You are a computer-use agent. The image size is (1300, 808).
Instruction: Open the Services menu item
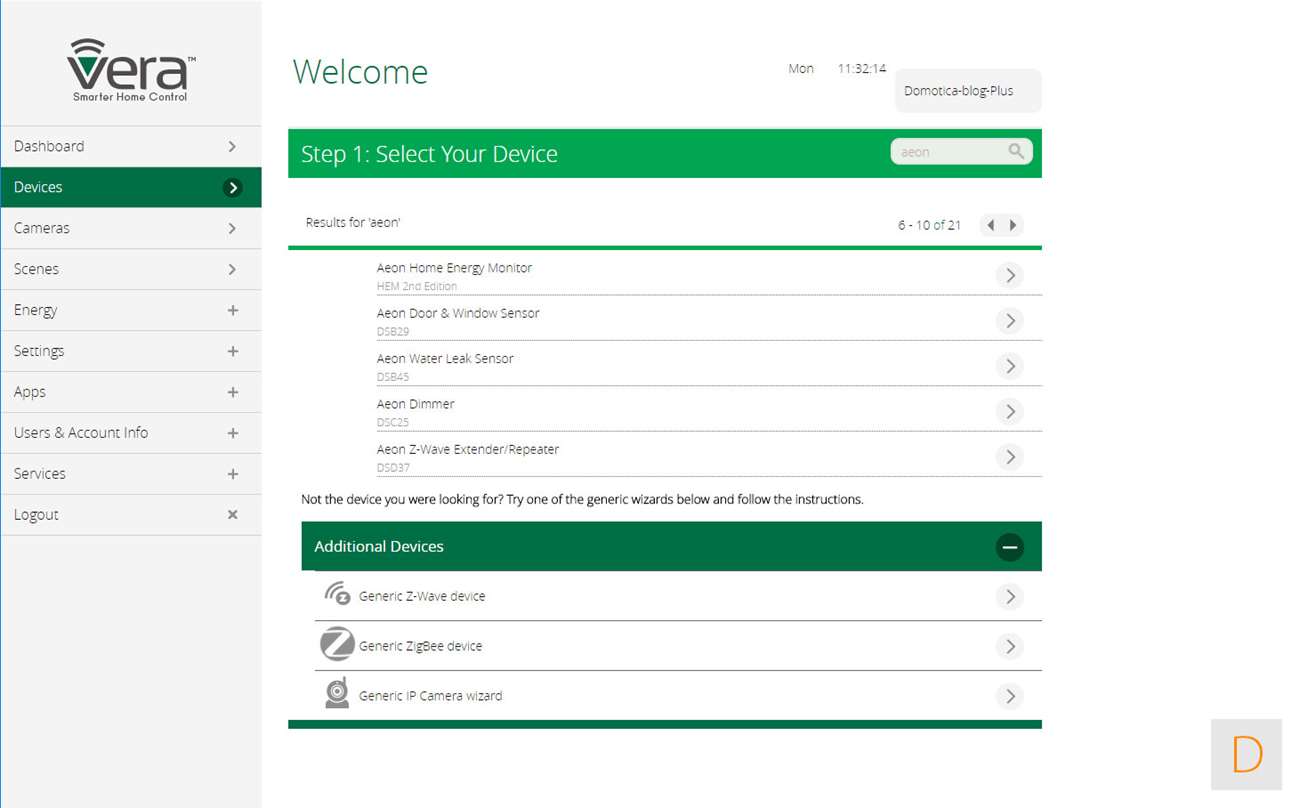pos(131,474)
